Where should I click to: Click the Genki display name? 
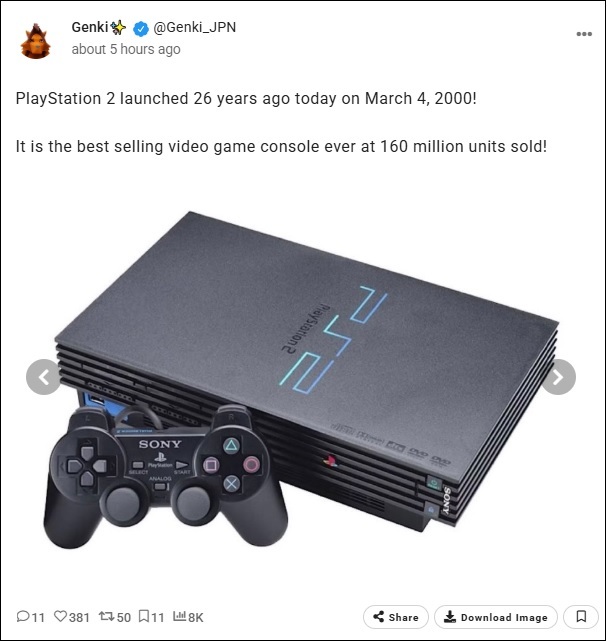point(90,27)
